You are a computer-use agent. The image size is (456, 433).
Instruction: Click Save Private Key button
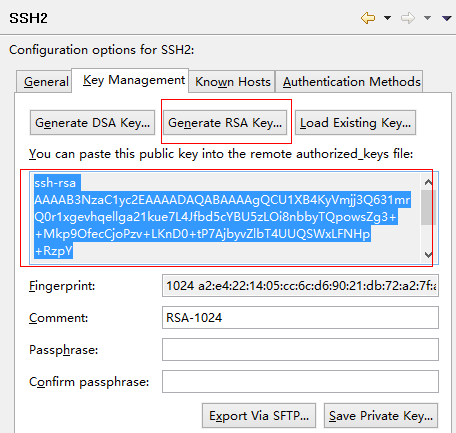381,416
